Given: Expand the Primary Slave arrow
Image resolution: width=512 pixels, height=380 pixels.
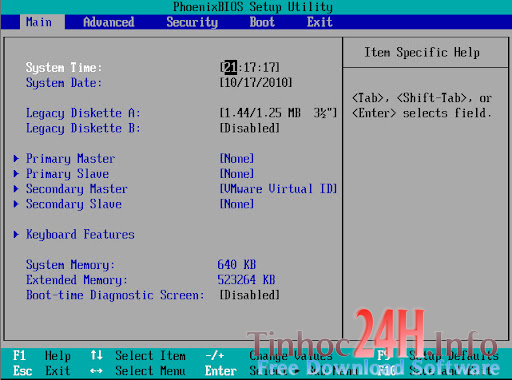Looking at the screenshot, I should [16, 174].
